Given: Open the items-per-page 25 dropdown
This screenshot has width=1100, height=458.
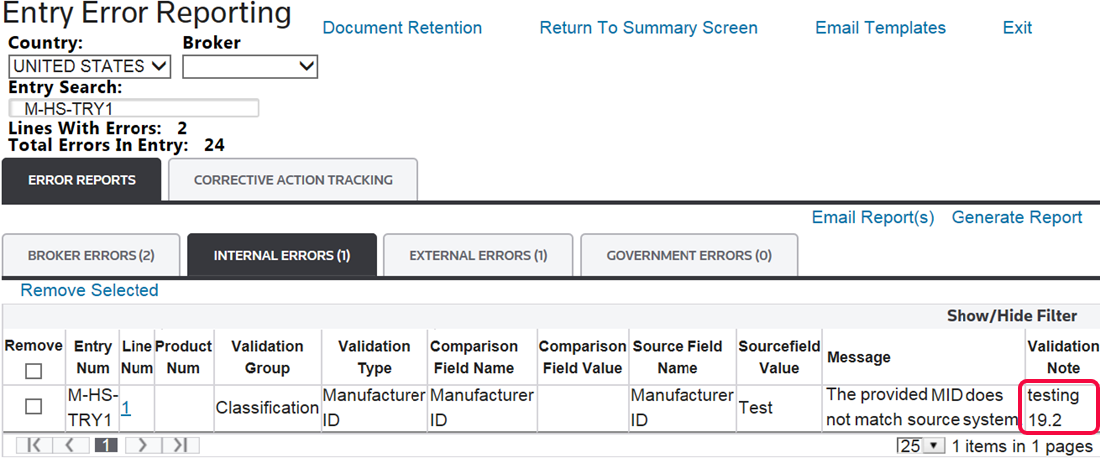Looking at the screenshot, I should [919, 446].
